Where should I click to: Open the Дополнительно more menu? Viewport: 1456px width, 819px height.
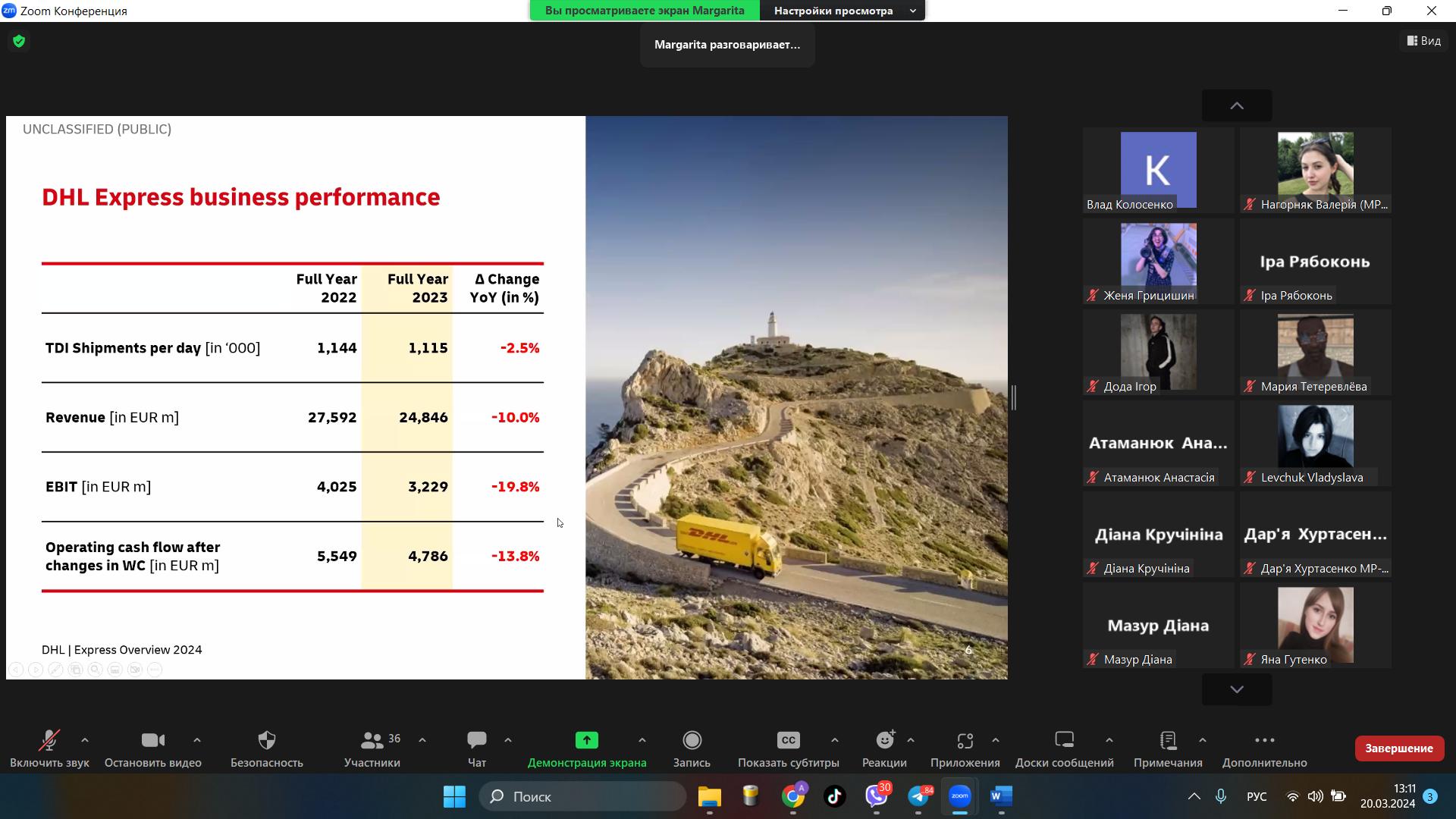[1264, 740]
